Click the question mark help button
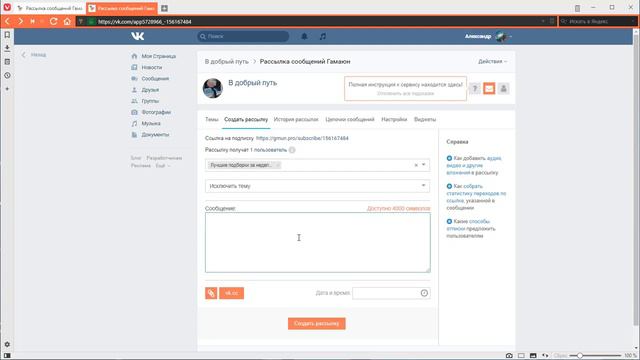This screenshot has height=360, width=640. click(x=475, y=88)
